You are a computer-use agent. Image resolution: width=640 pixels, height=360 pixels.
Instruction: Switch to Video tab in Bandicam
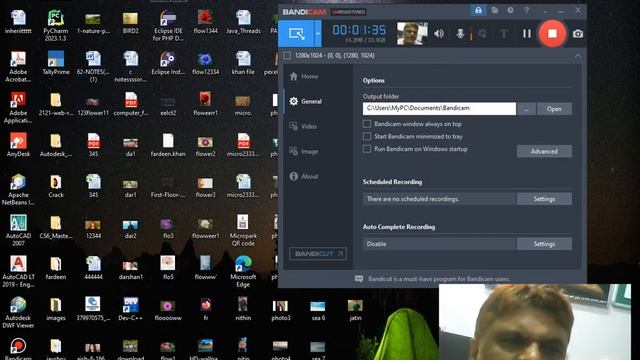[x=303, y=126]
